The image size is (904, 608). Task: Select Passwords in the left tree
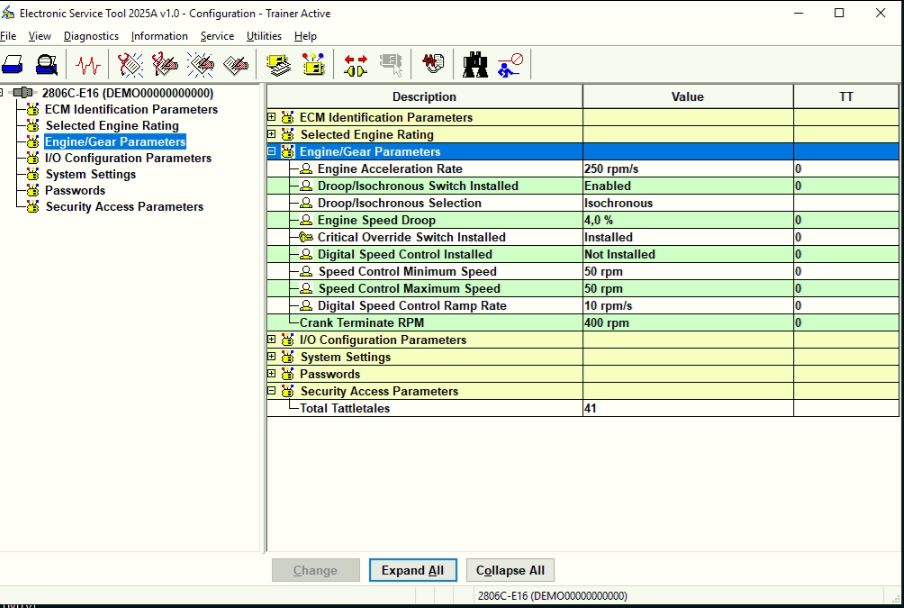(75, 190)
